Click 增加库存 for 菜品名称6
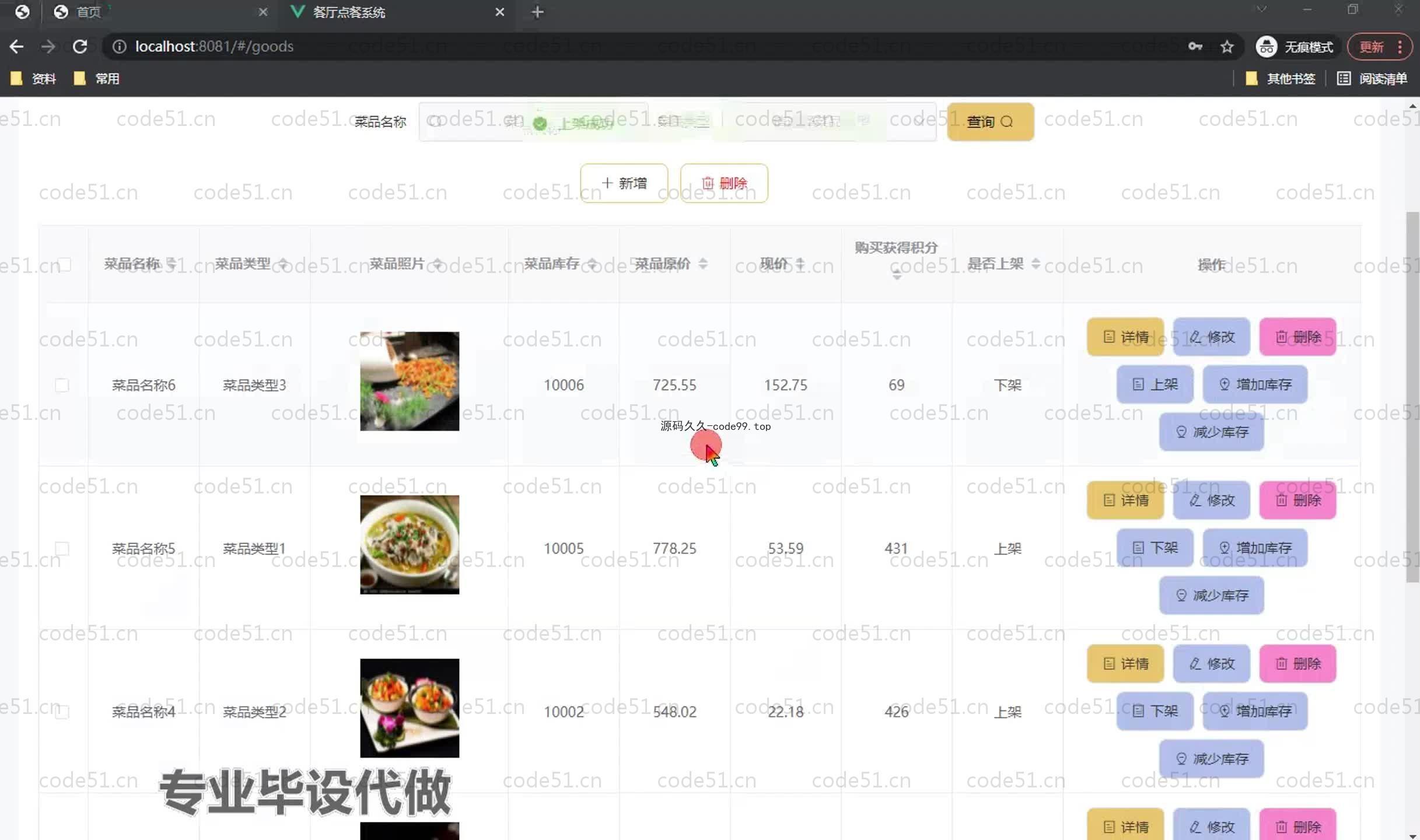 click(1255, 384)
